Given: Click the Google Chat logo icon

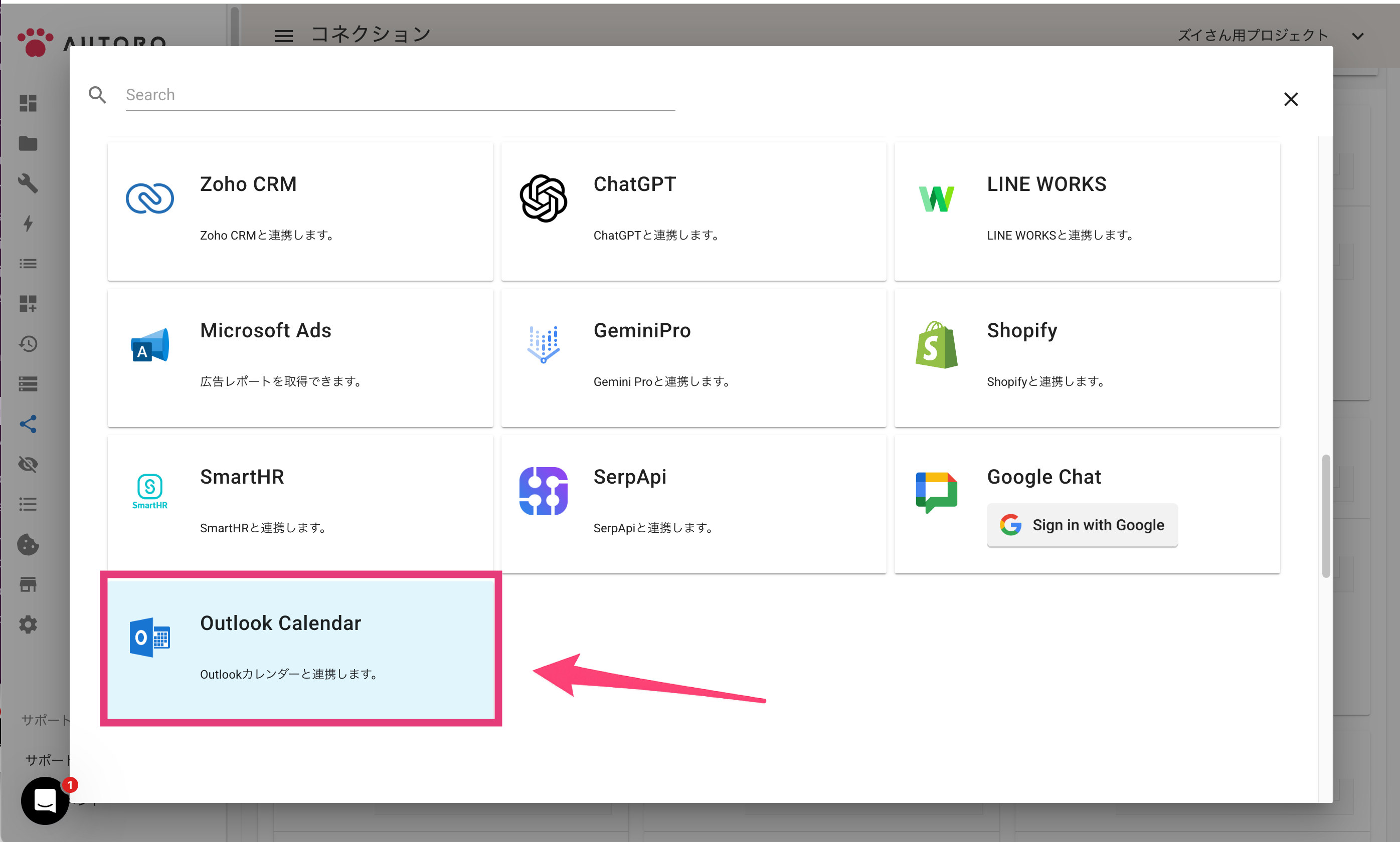Looking at the screenshot, I should point(936,492).
